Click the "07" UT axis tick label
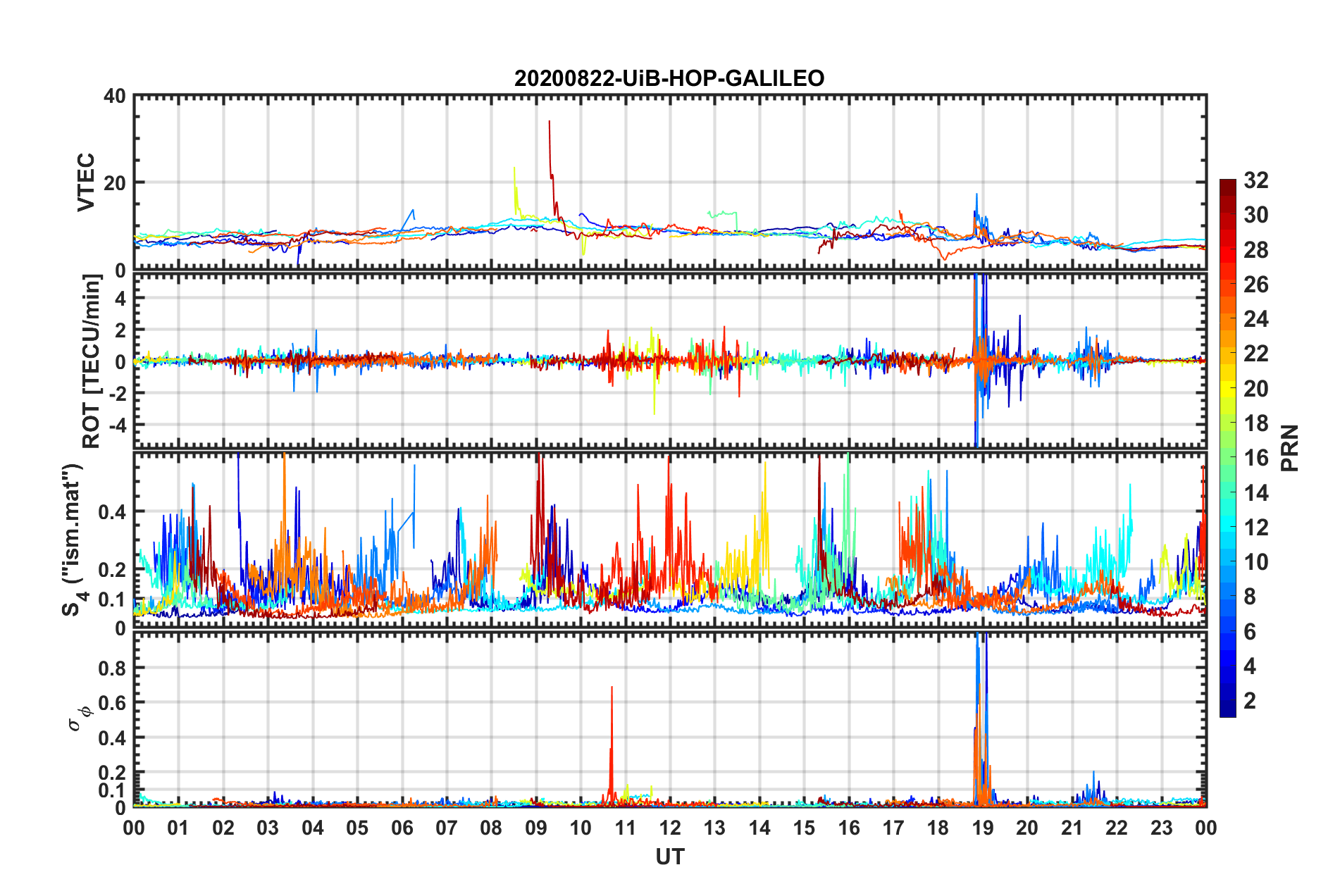This screenshot has height=896, width=1340. (447, 828)
